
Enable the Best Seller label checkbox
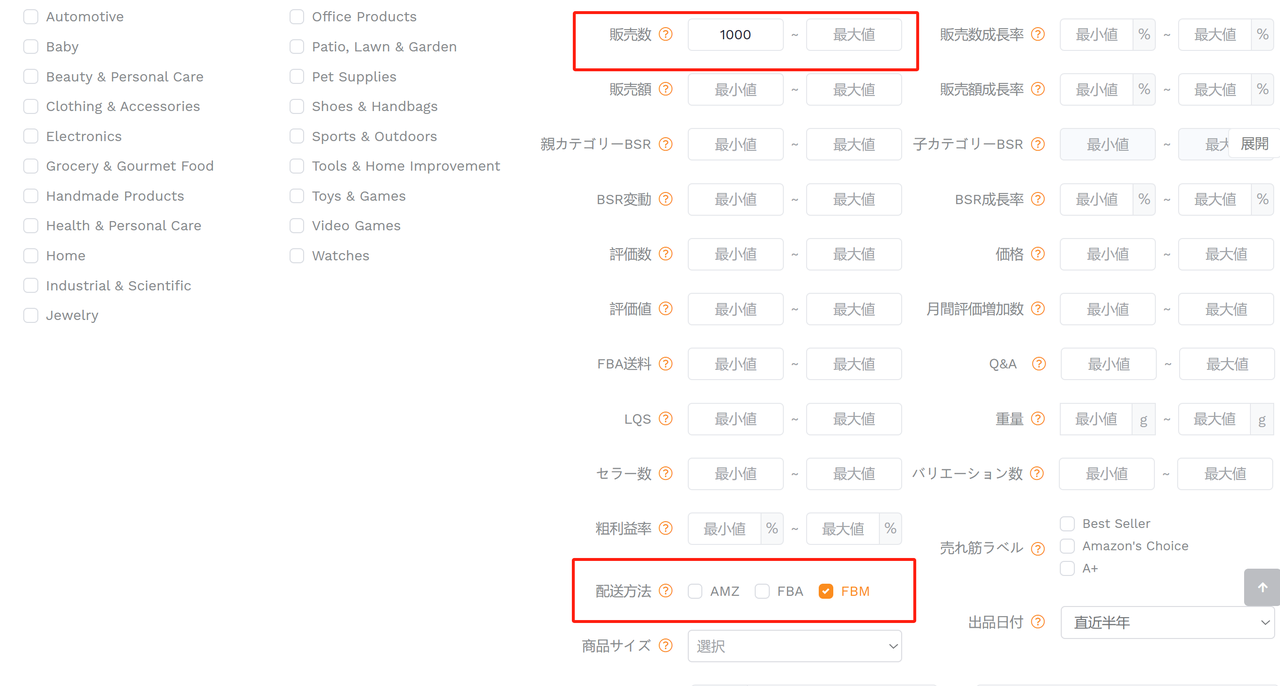click(x=1067, y=524)
